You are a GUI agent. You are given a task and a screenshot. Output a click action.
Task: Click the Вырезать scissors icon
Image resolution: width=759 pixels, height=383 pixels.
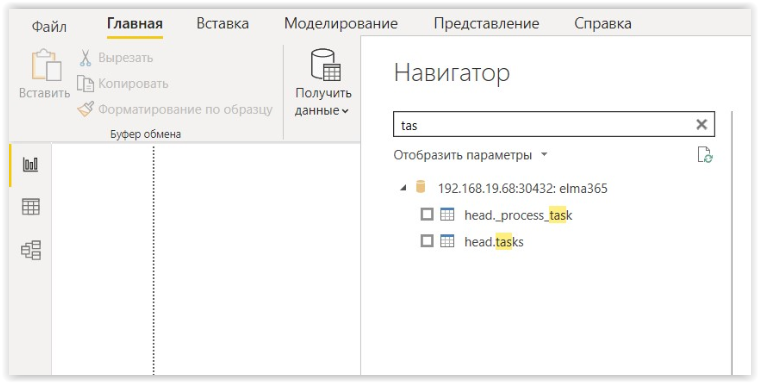coord(85,58)
